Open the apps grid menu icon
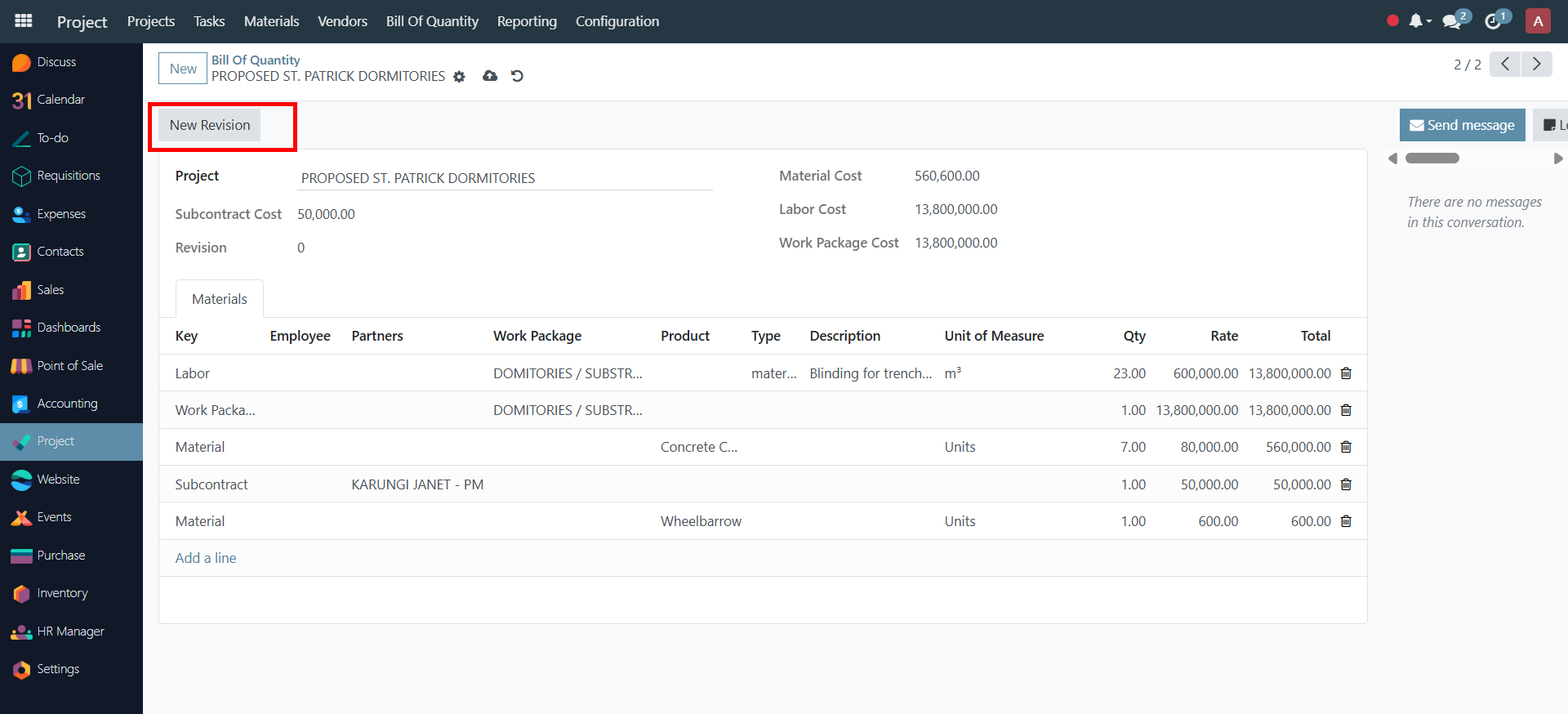Screen dimensions: 1568x714 point(24,21)
